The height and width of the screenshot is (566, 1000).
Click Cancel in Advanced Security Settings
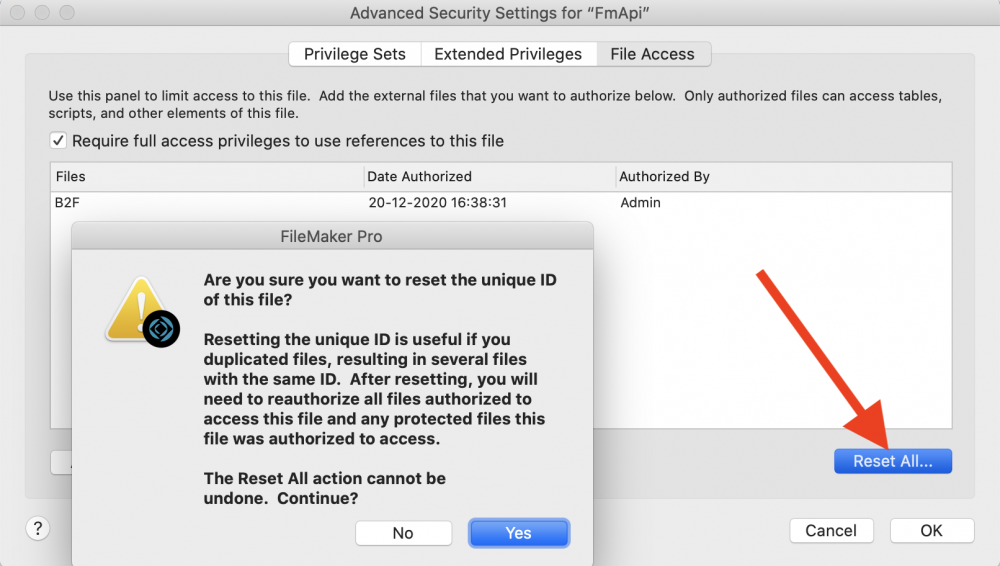click(831, 530)
